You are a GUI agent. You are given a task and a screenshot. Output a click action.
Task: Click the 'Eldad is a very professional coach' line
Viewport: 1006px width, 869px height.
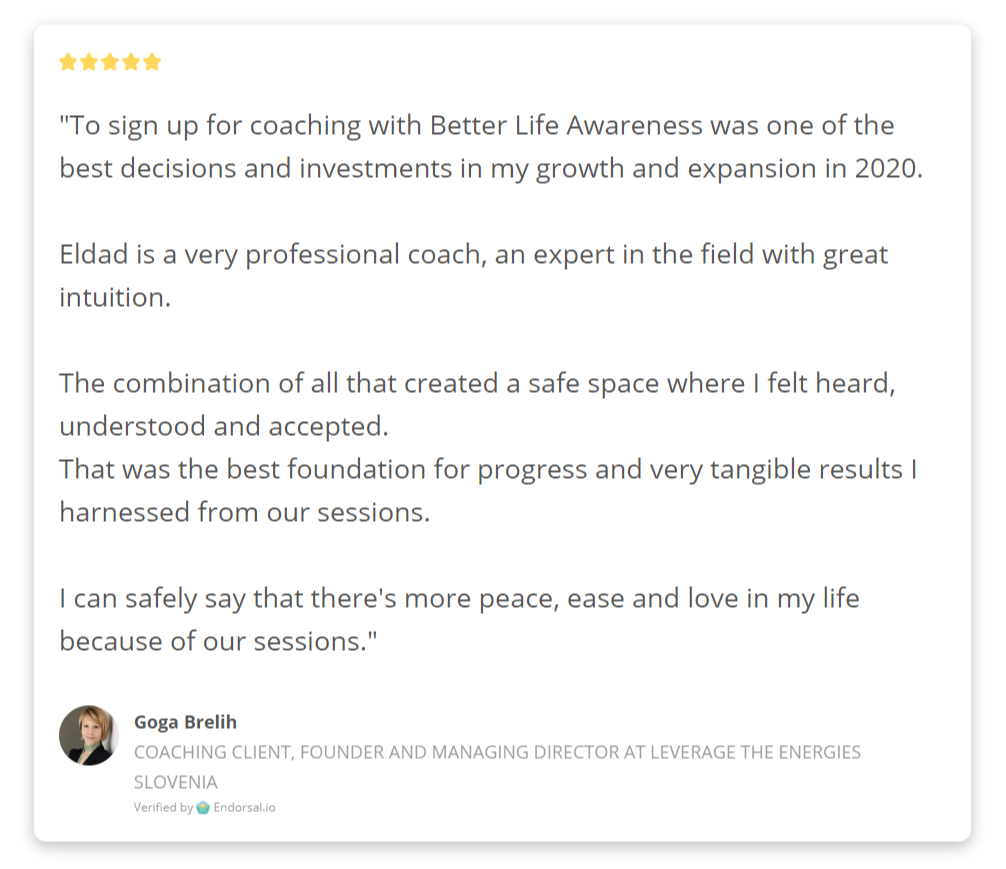(473, 255)
